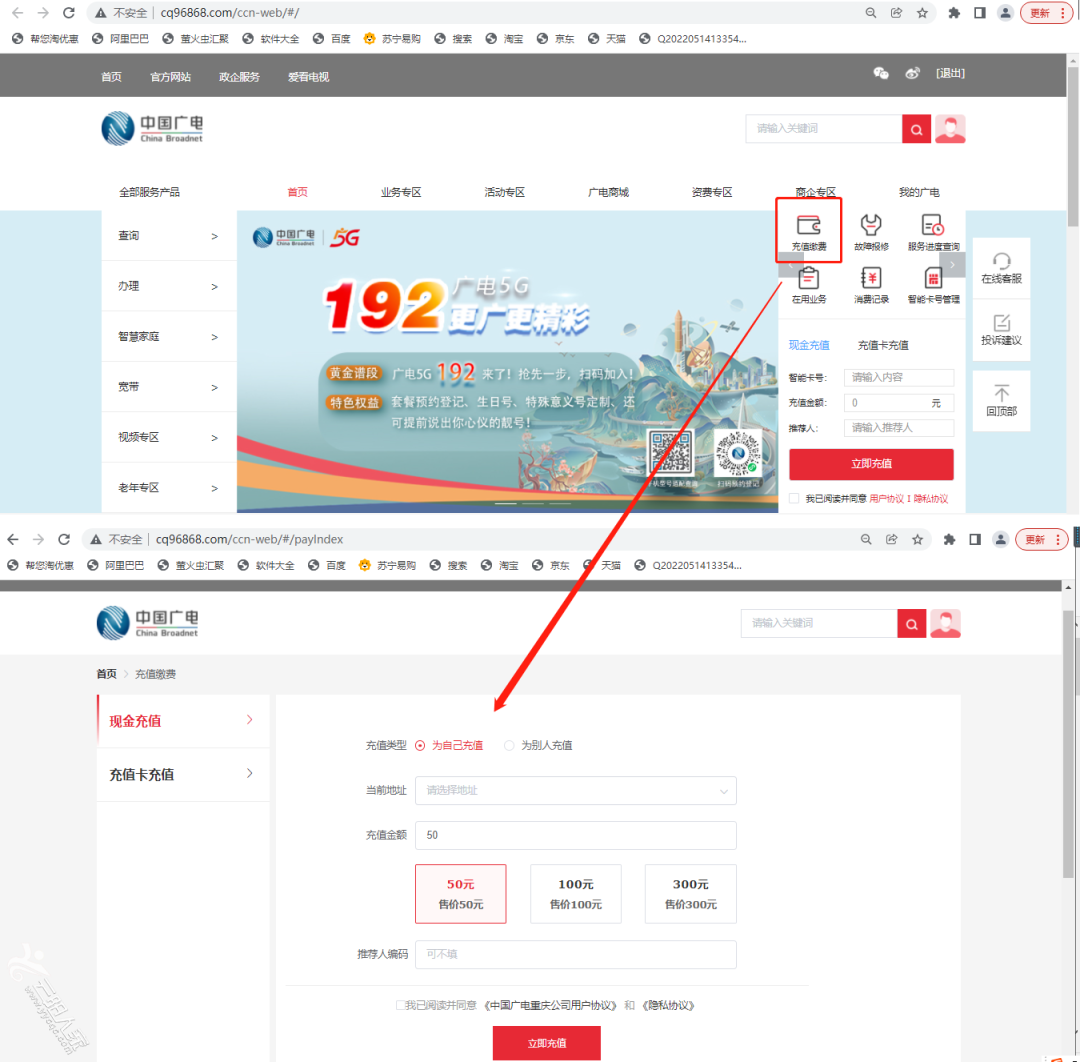1080x1062 pixels.
Task: Click 首页 breadcrumb link
Action: pos(106,674)
